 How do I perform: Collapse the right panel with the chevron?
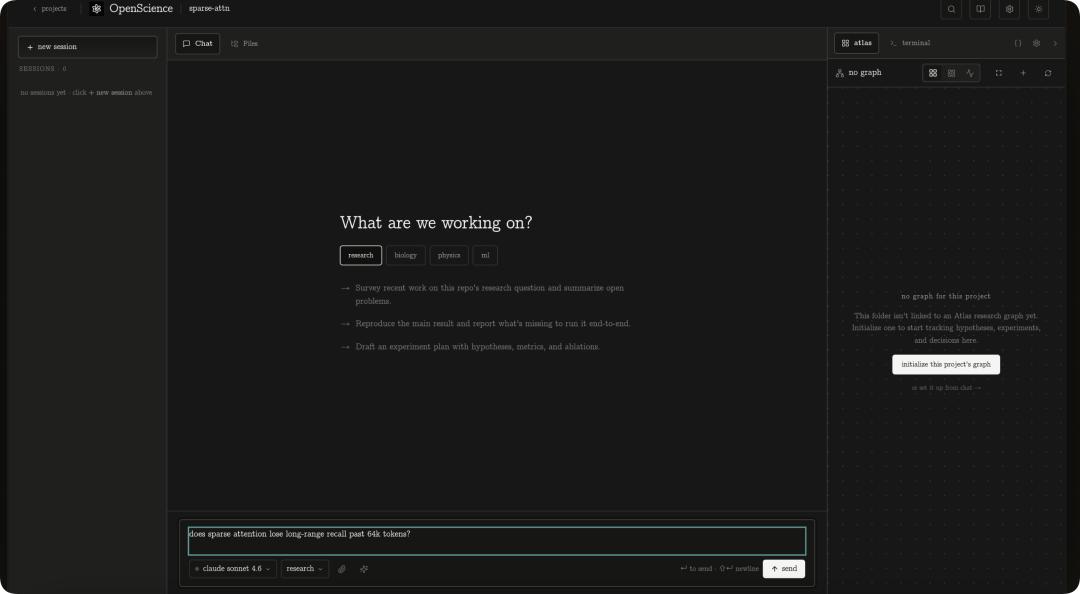(x=1055, y=43)
